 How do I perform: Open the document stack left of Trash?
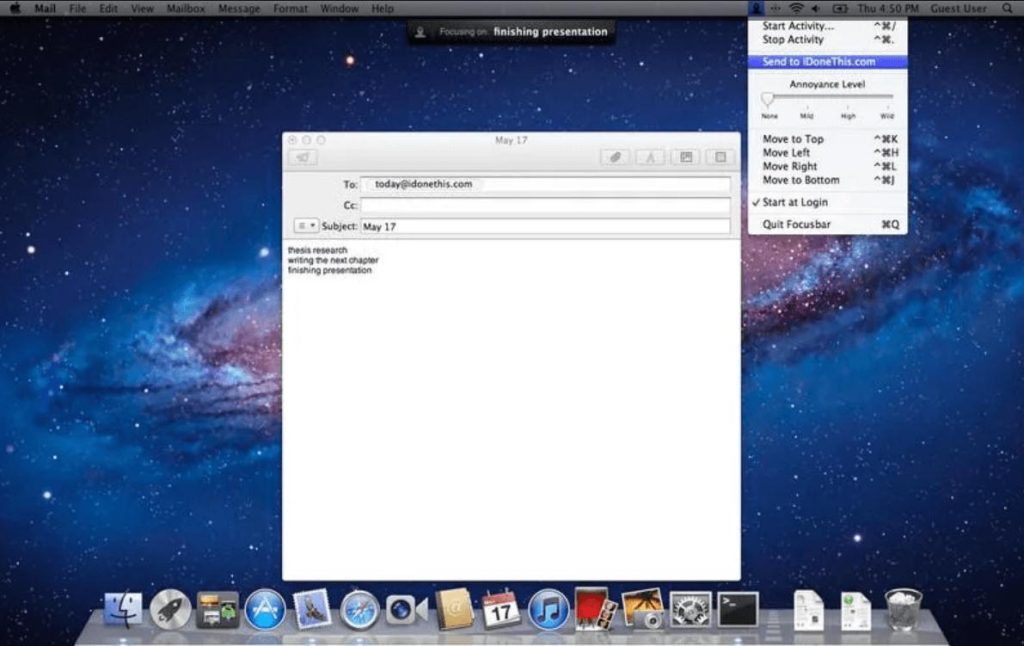click(x=856, y=611)
